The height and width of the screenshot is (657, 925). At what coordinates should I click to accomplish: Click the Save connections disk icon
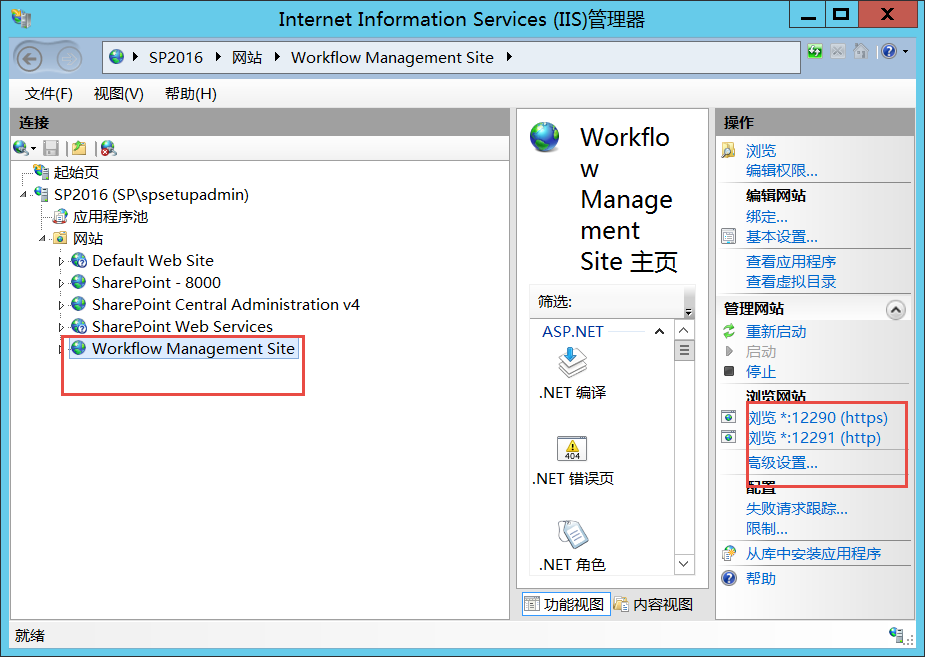coord(51,148)
